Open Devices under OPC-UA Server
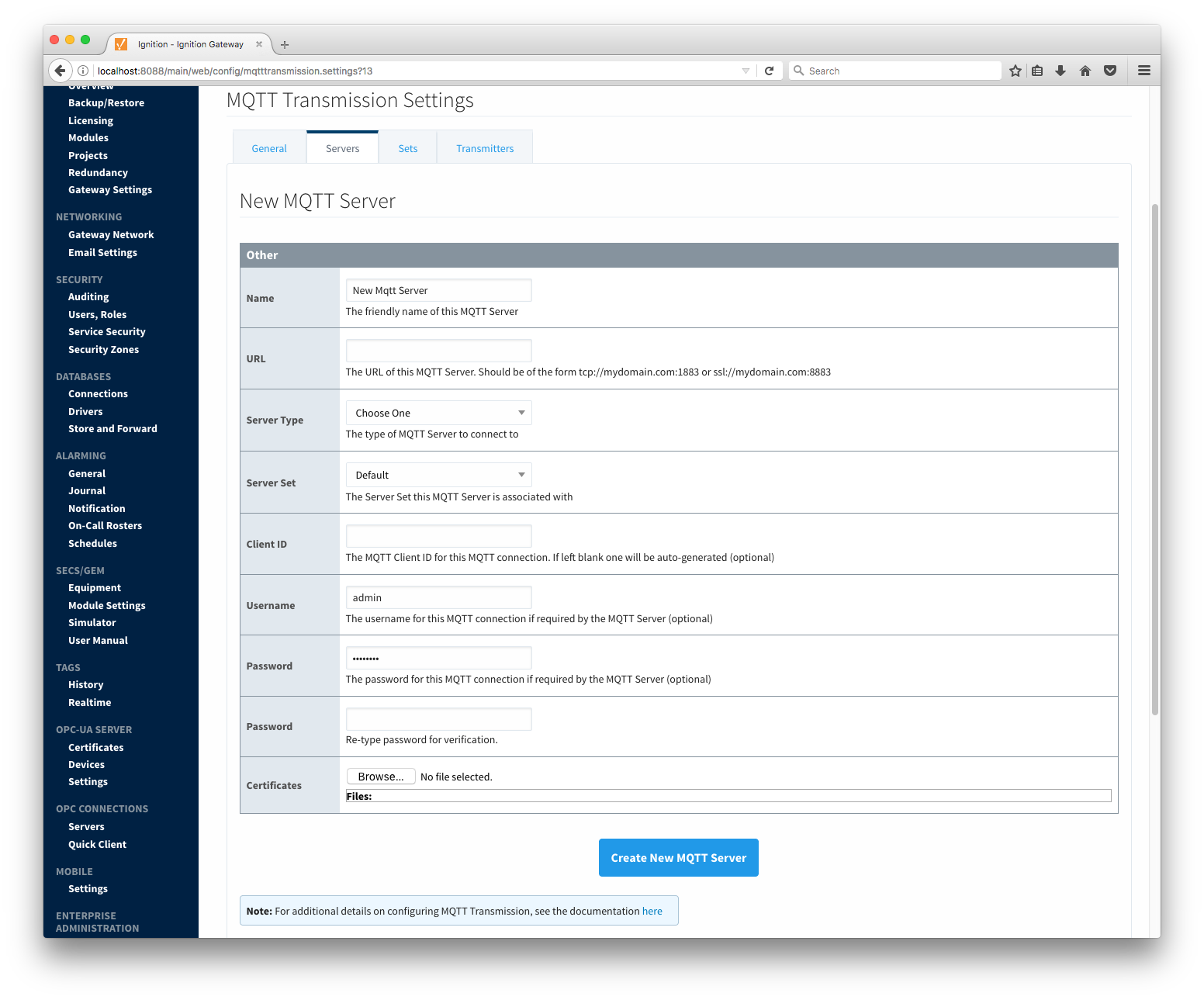The image size is (1204, 1000). point(86,764)
